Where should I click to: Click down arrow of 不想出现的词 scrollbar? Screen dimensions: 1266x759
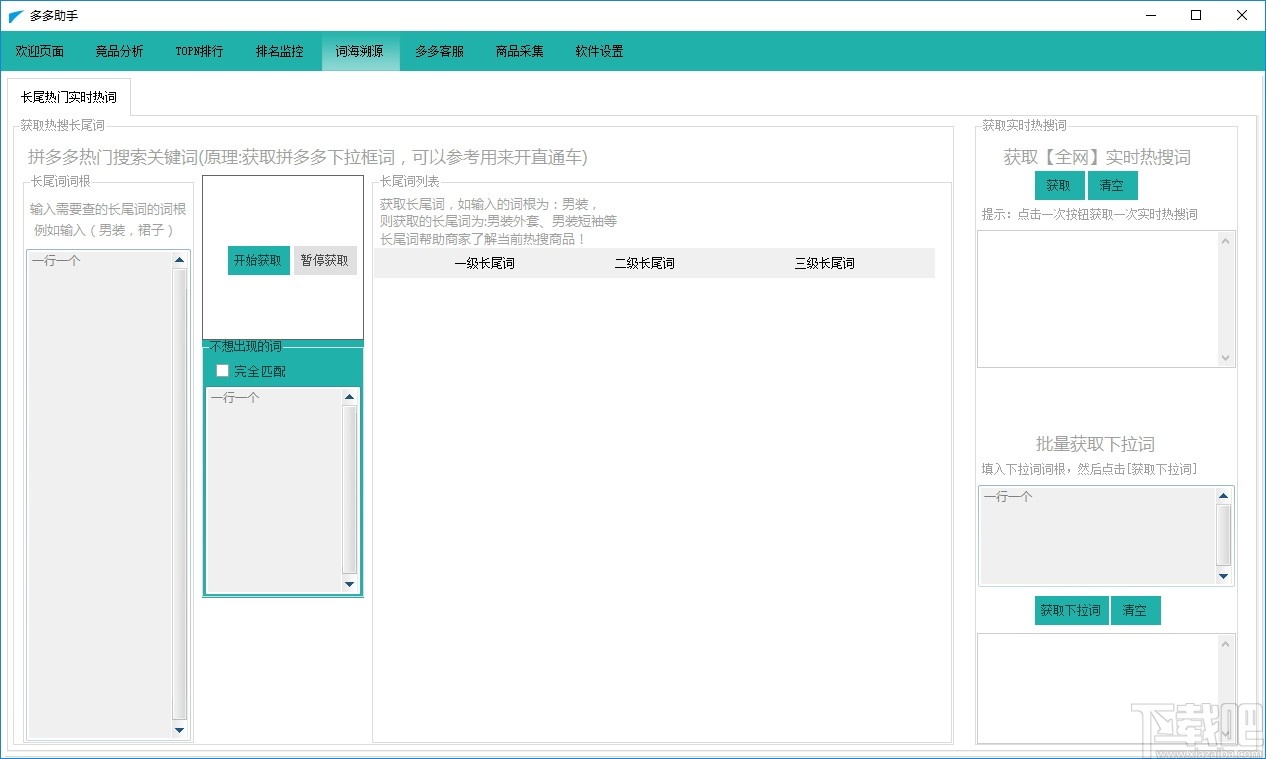coord(349,584)
